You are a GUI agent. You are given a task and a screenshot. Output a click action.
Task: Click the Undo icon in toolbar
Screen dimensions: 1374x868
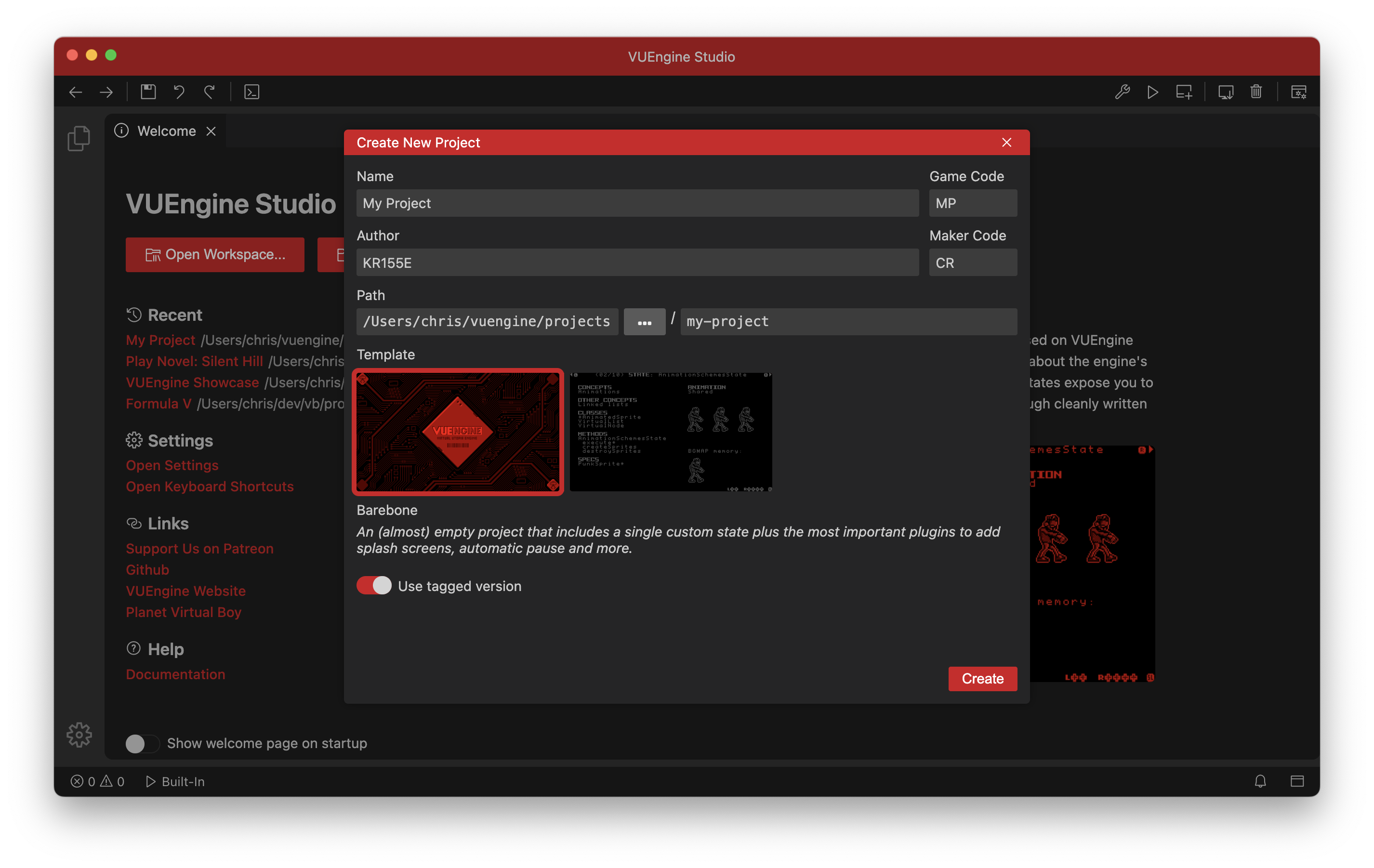[179, 92]
